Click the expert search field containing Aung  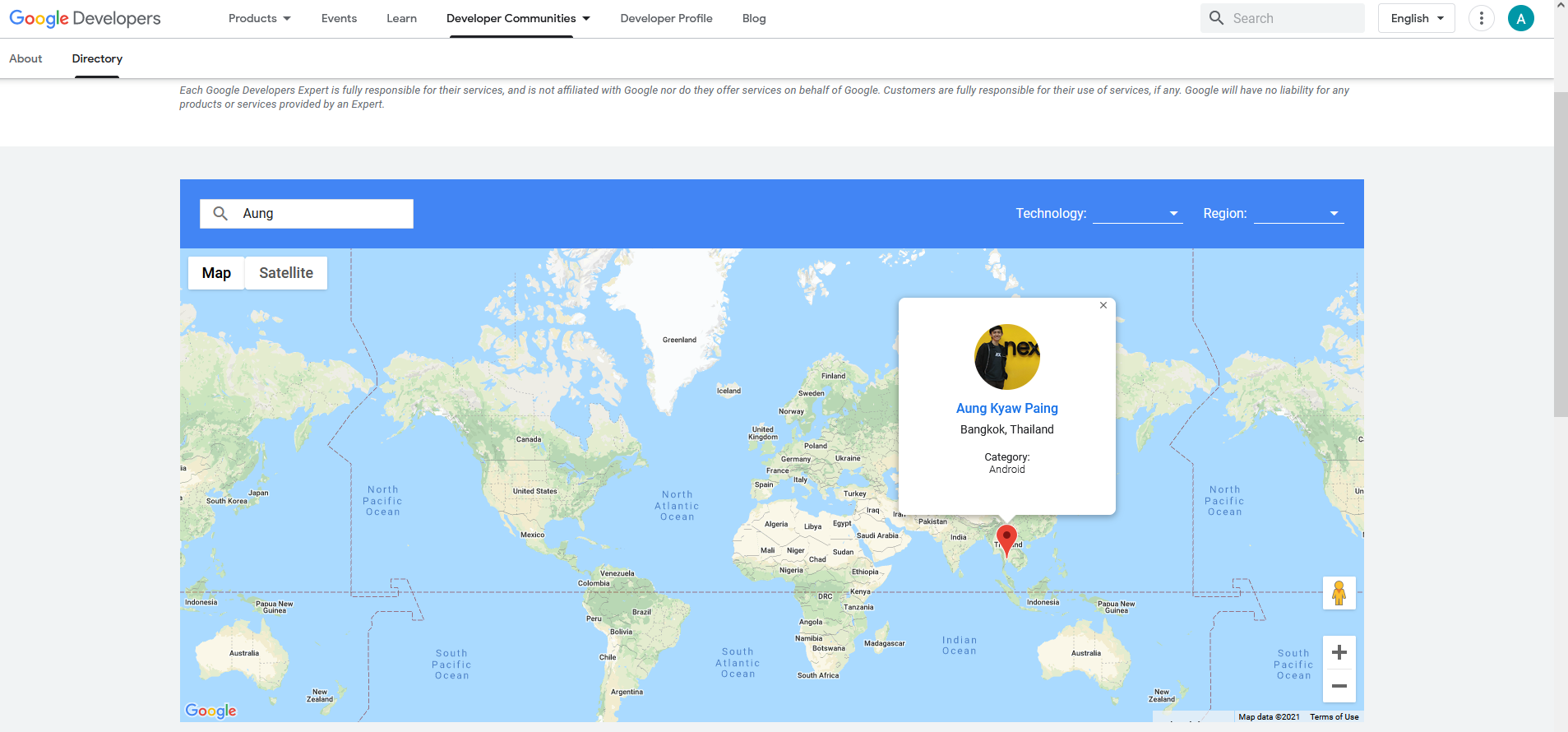(307, 214)
